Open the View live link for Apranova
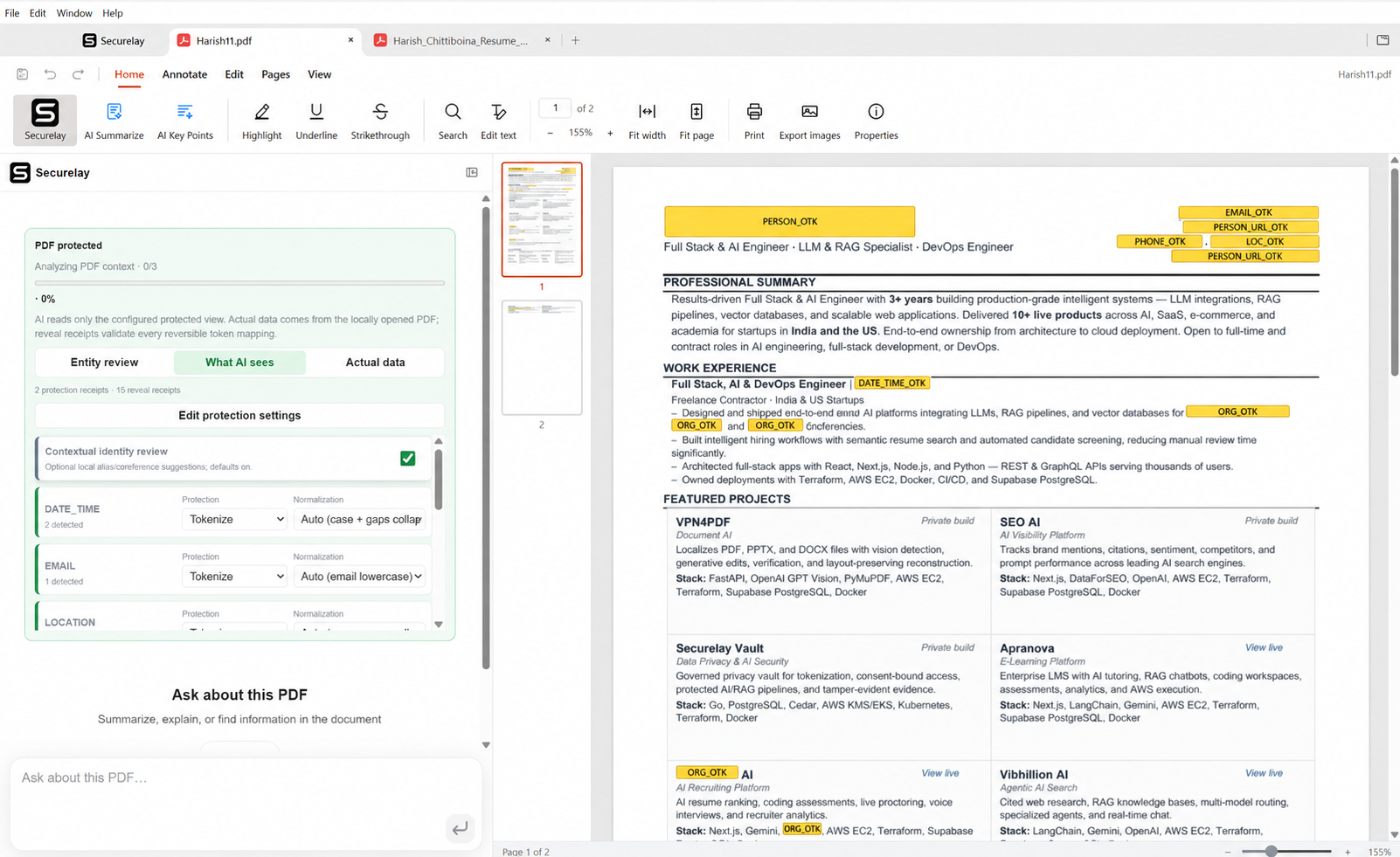Screen dimensions: 1400x857 tap(1264, 648)
